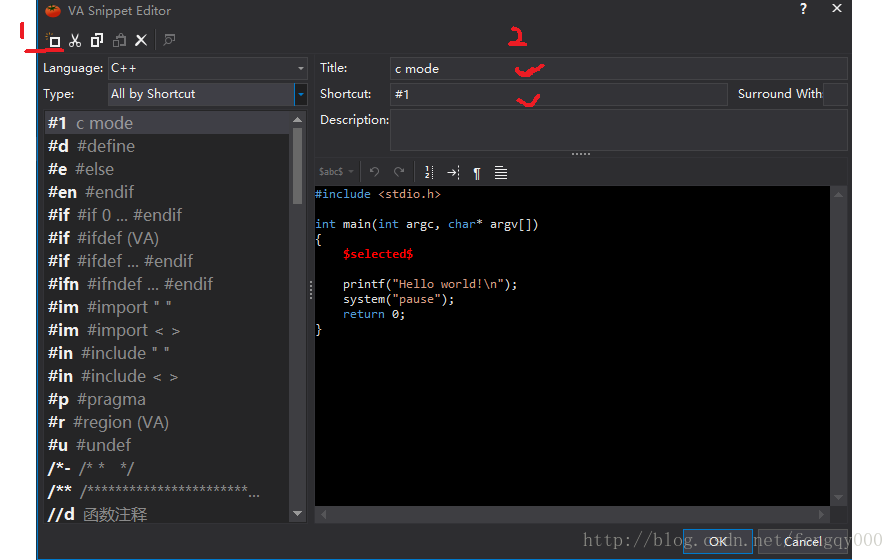This screenshot has height=560, width=894.
Task: Click the Title field containing c mode
Action: click(x=618, y=68)
